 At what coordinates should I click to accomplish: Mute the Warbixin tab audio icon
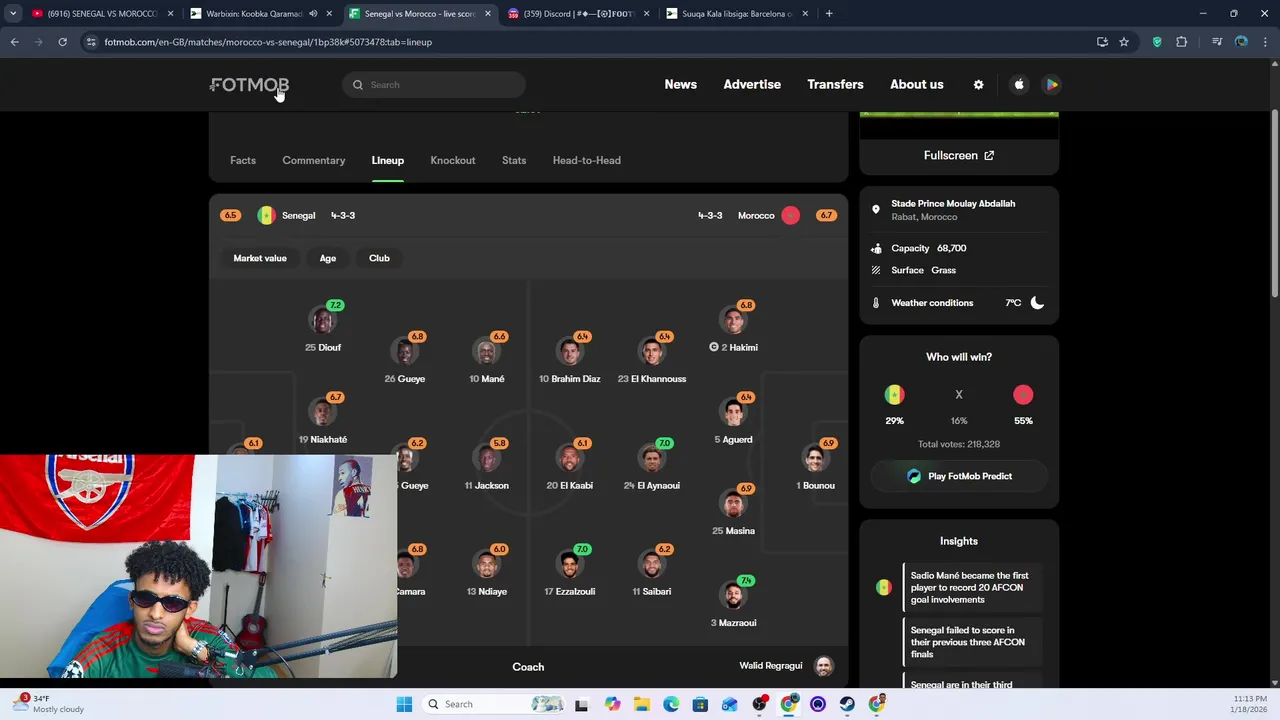[x=313, y=14]
